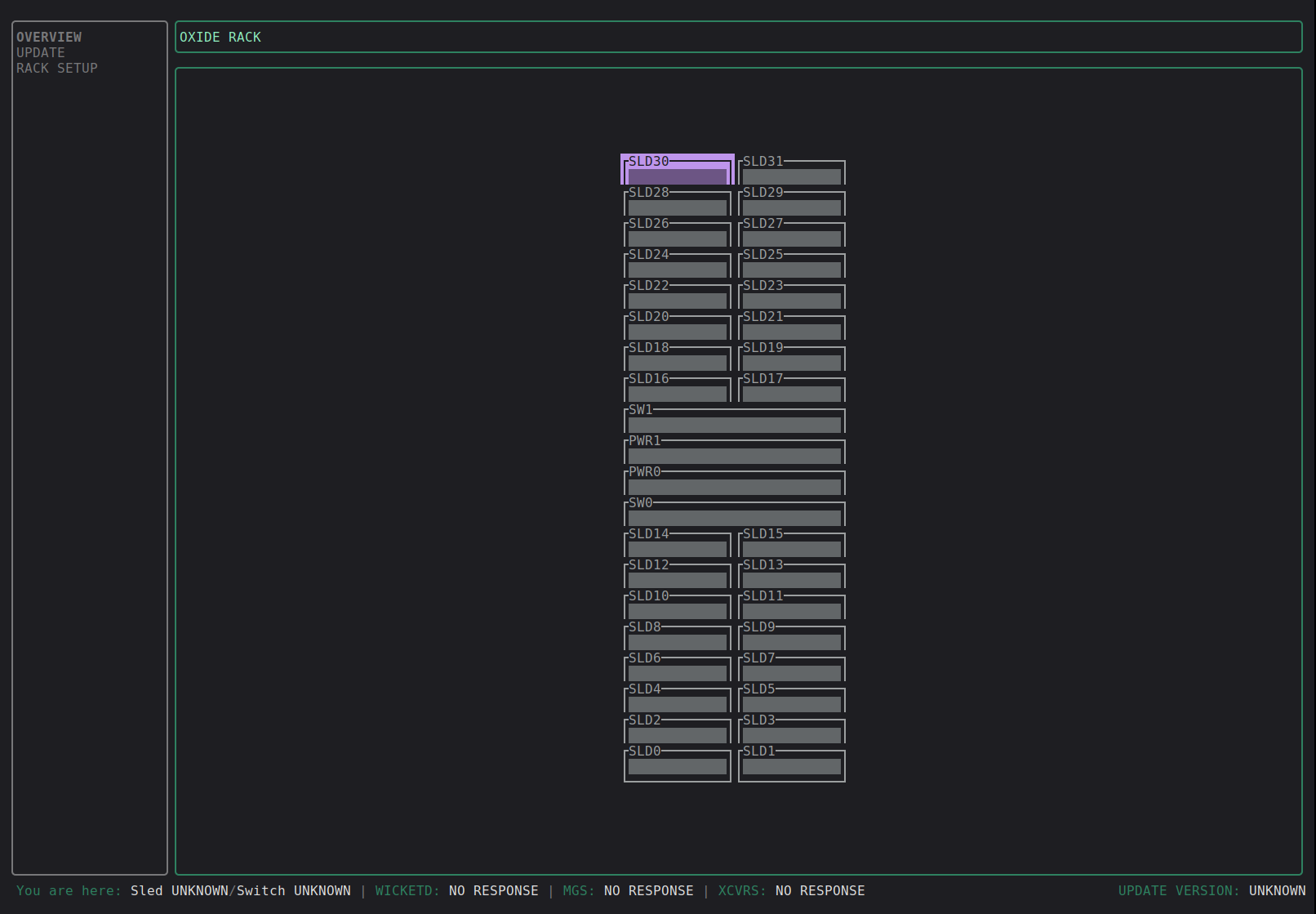This screenshot has width=1316, height=914.
Task: Choose the PWR1 power shelf
Action: (734, 451)
